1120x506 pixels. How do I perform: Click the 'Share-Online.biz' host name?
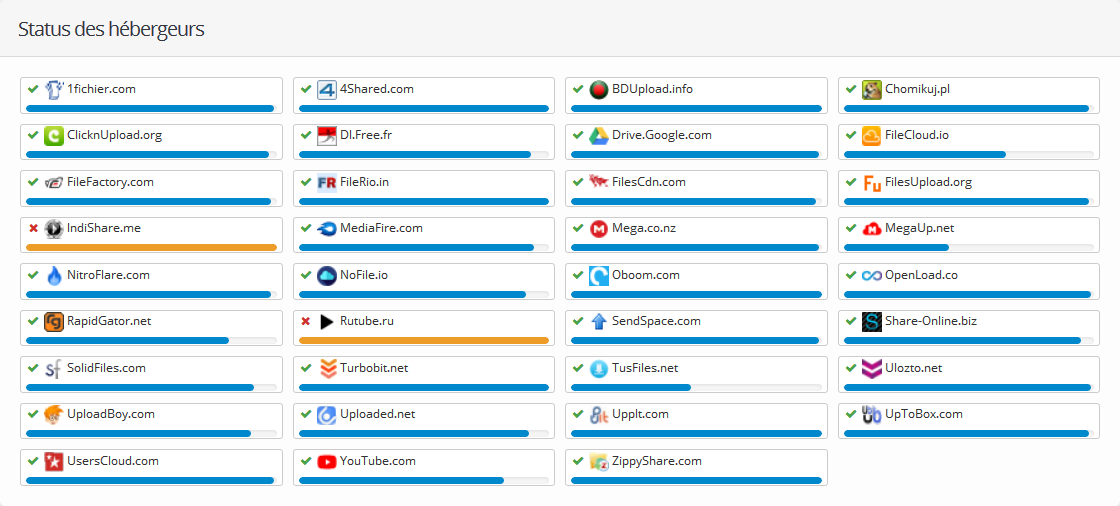pos(931,321)
